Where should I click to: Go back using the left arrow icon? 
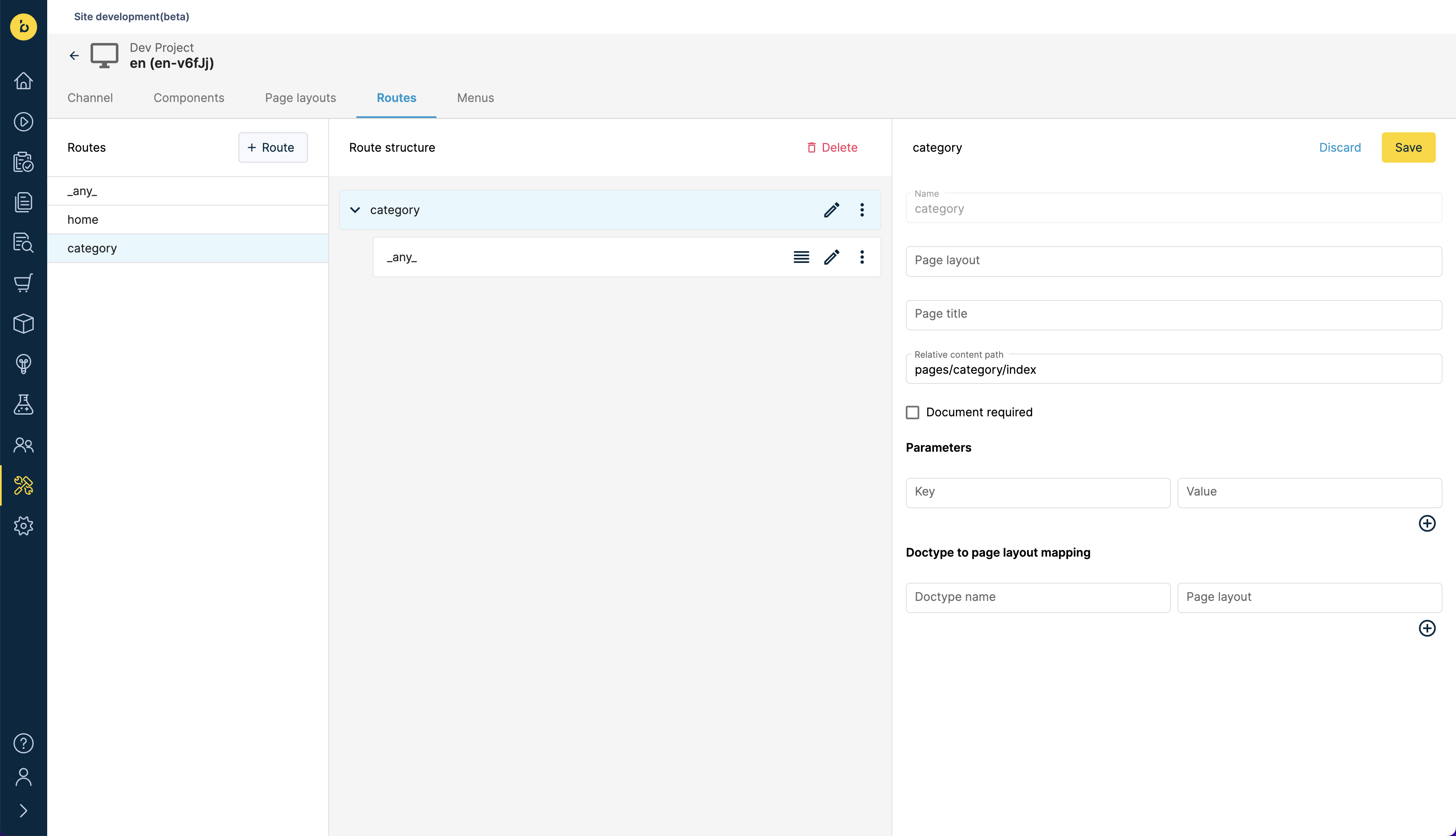74,56
